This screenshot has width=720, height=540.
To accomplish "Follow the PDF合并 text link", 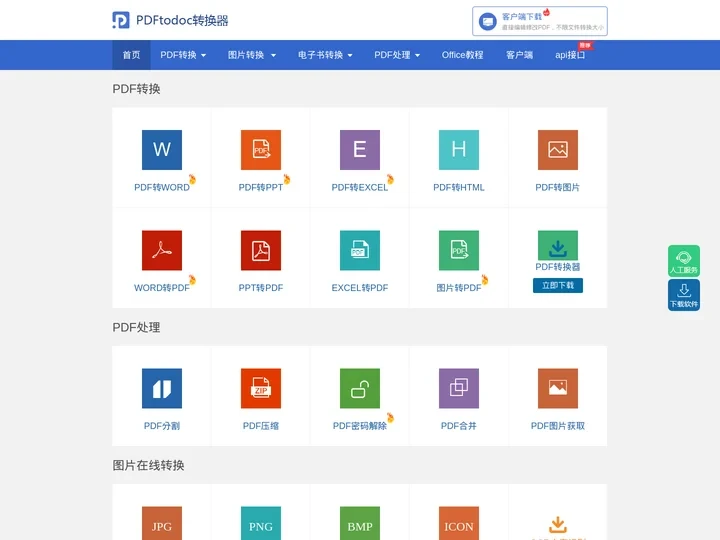I will 459,426.
